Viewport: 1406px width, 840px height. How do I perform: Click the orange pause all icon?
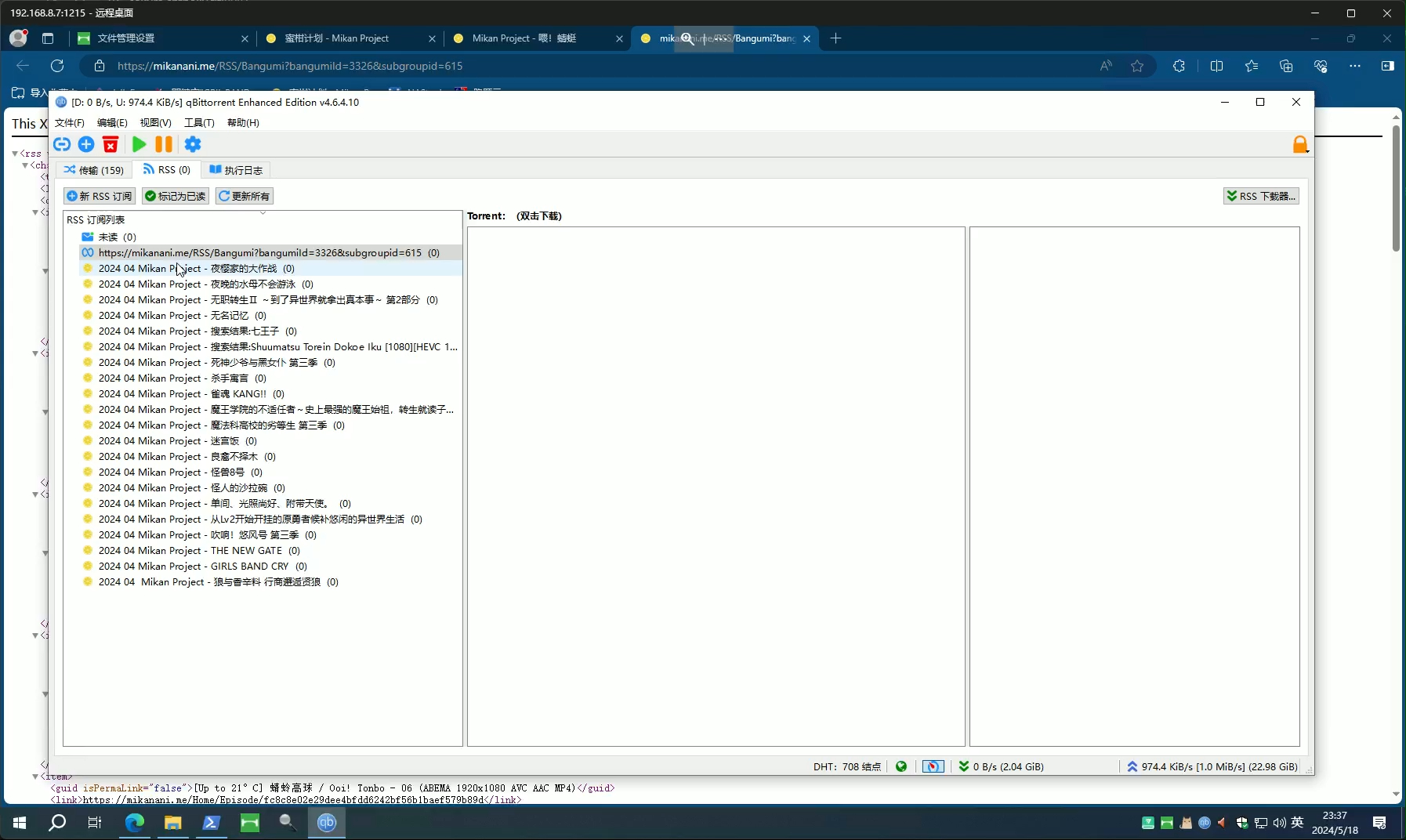tap(164, 144)
